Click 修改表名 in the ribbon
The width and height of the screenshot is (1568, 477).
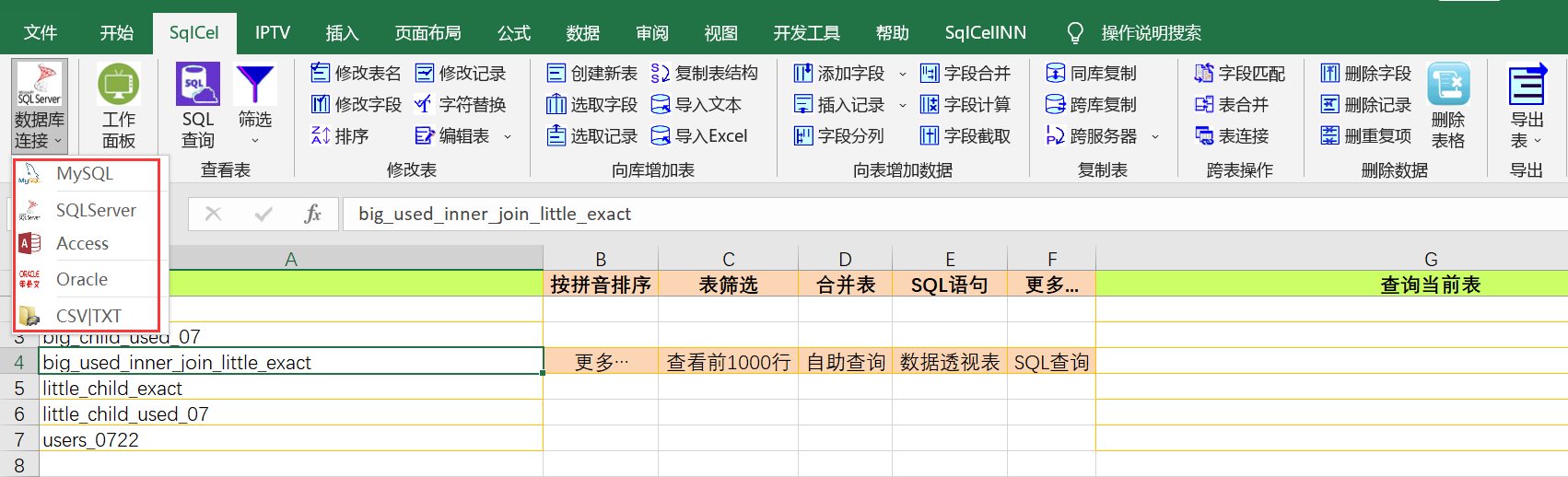click(356, 73)
